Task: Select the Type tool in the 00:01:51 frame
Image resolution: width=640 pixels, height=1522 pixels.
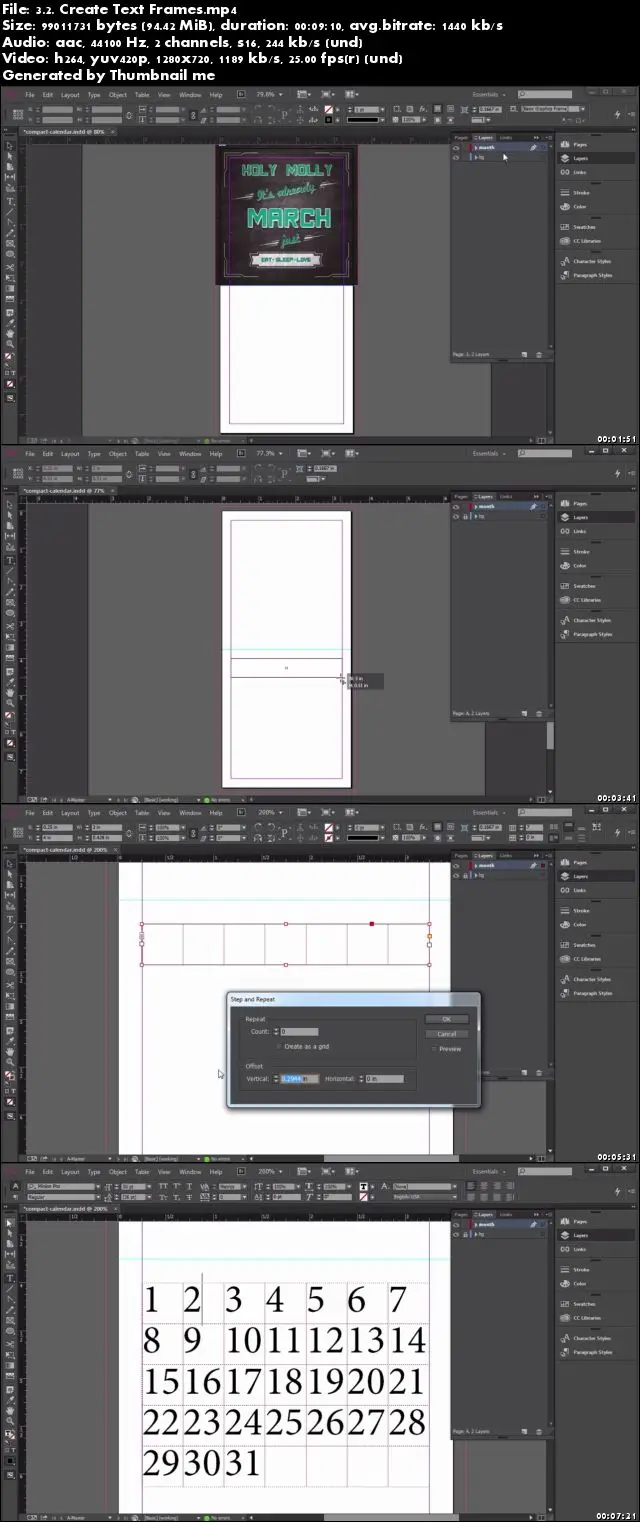Action: click(x=10, y=200)
